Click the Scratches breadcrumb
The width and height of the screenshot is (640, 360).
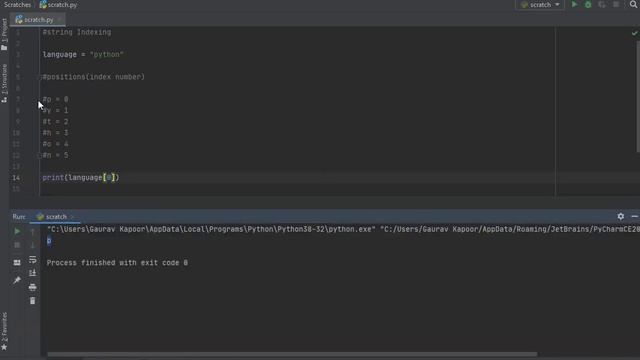click(18, 5)
